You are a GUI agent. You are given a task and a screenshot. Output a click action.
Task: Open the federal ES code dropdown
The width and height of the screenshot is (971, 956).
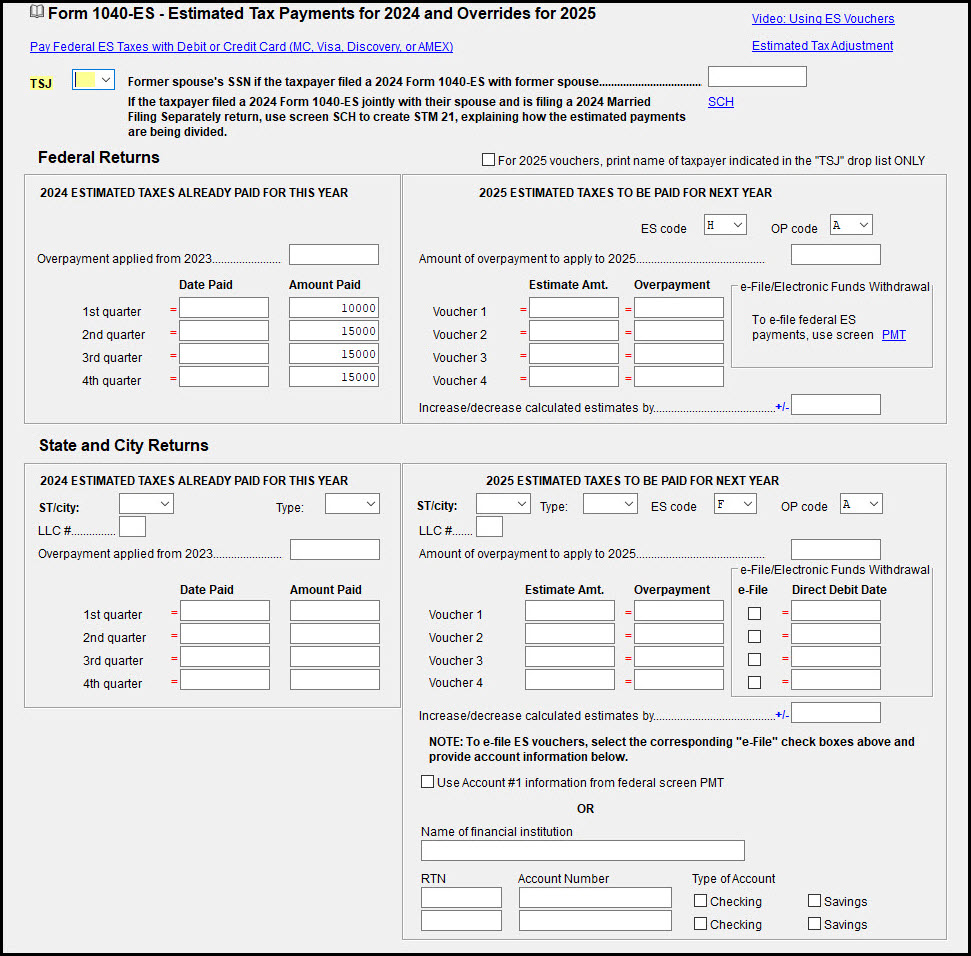[x=725, y=225]
